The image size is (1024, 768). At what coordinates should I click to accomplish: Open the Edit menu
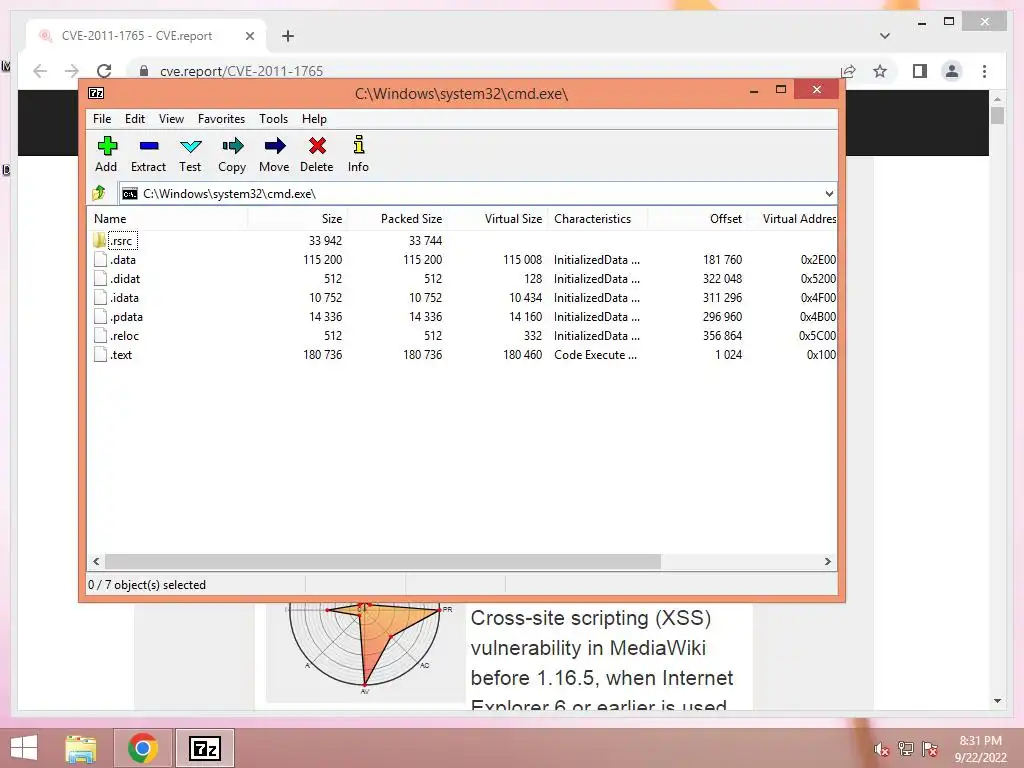tap(135, 119)
